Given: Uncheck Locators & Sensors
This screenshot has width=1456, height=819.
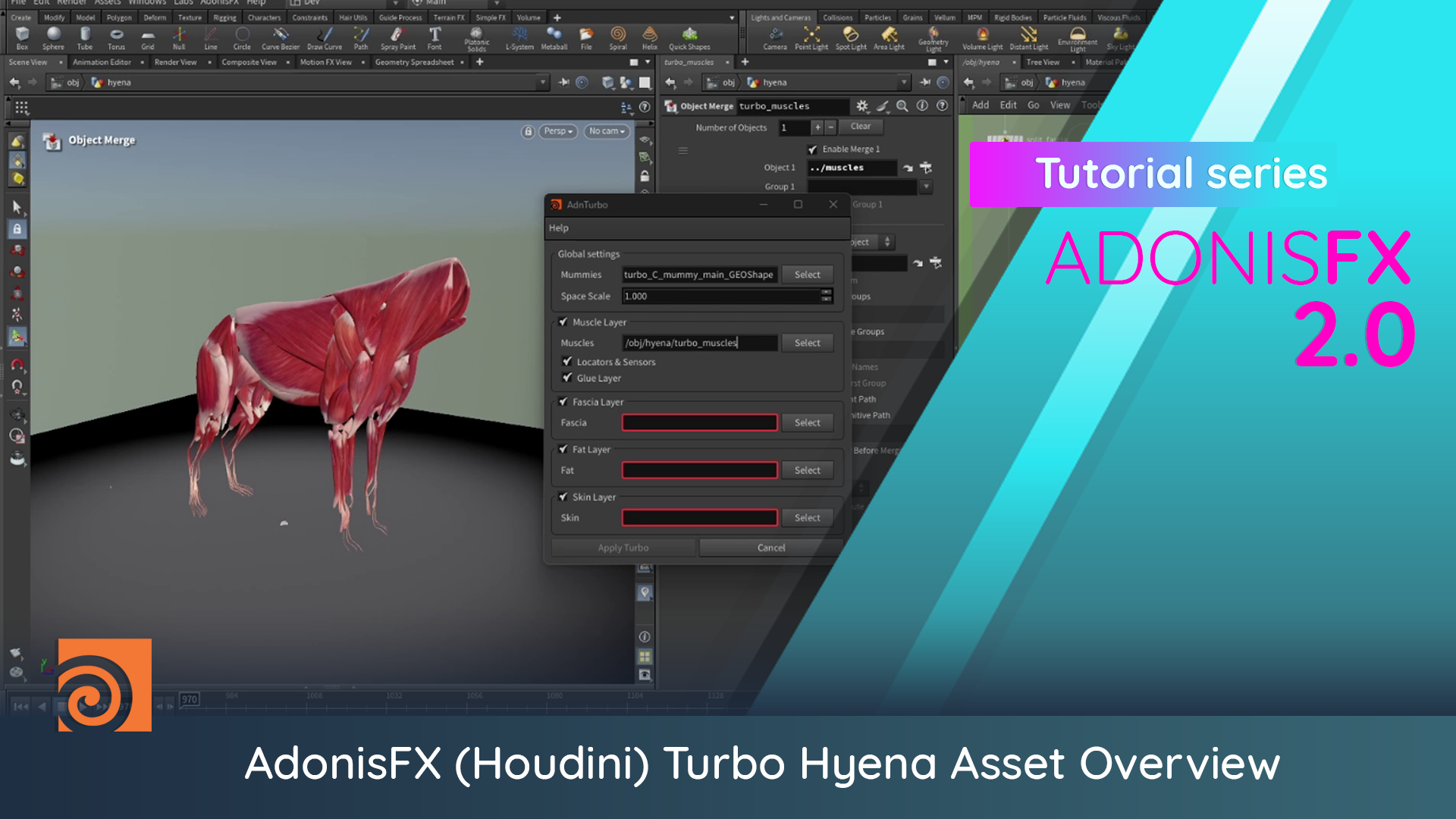Looking at the screenshot, I should [x=567, y=362].
